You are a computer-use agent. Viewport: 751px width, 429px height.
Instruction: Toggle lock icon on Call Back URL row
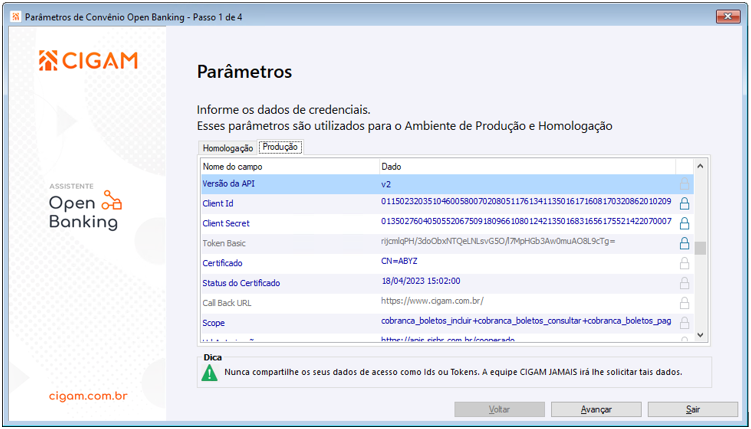pos(684,303)
